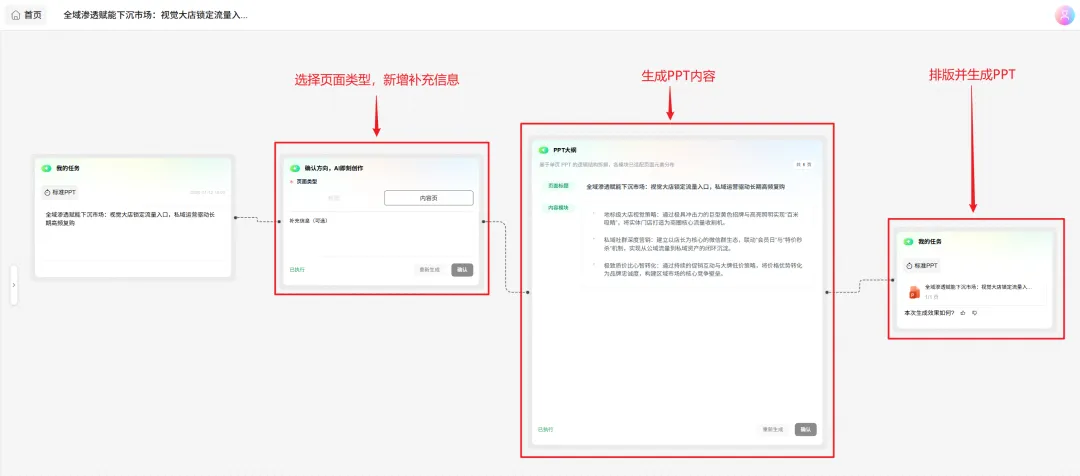This screenshot has height=476, width=1080.
Task: Open the generated PPT file title in last card
Action: [x=978, y=287]
